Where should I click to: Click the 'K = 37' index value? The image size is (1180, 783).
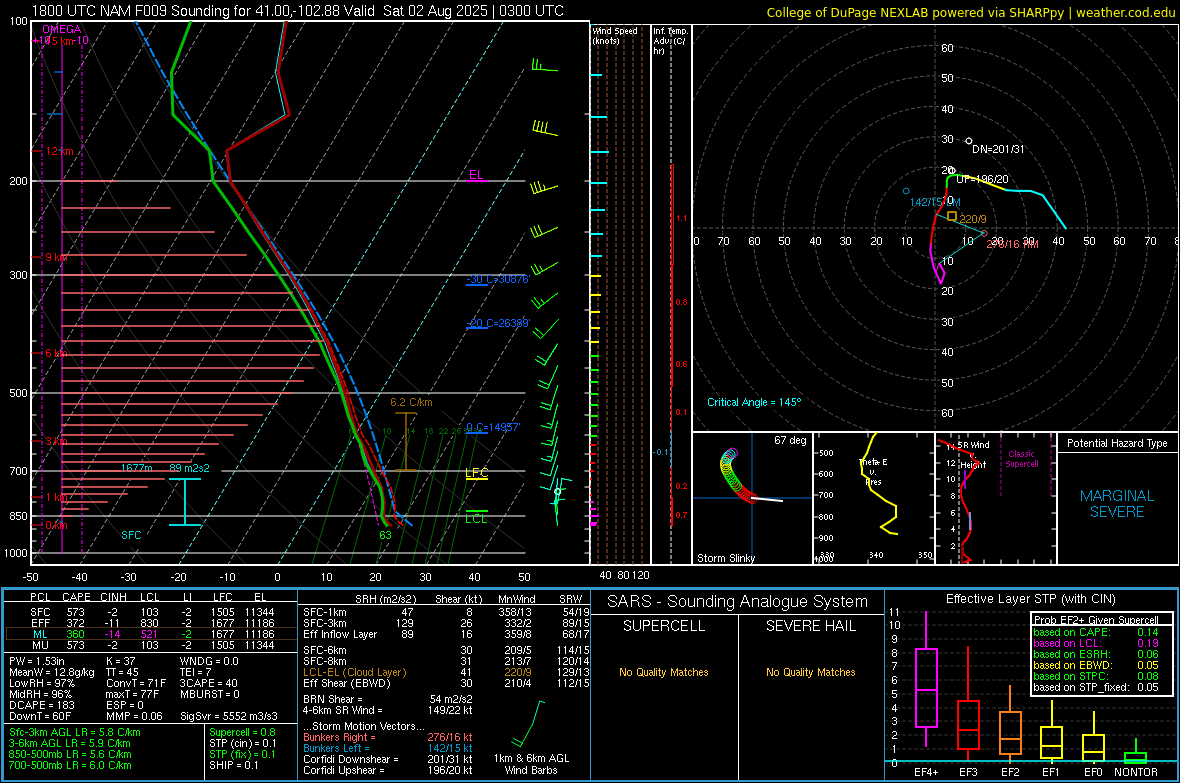pyautogui.click(x=120, y=661)
